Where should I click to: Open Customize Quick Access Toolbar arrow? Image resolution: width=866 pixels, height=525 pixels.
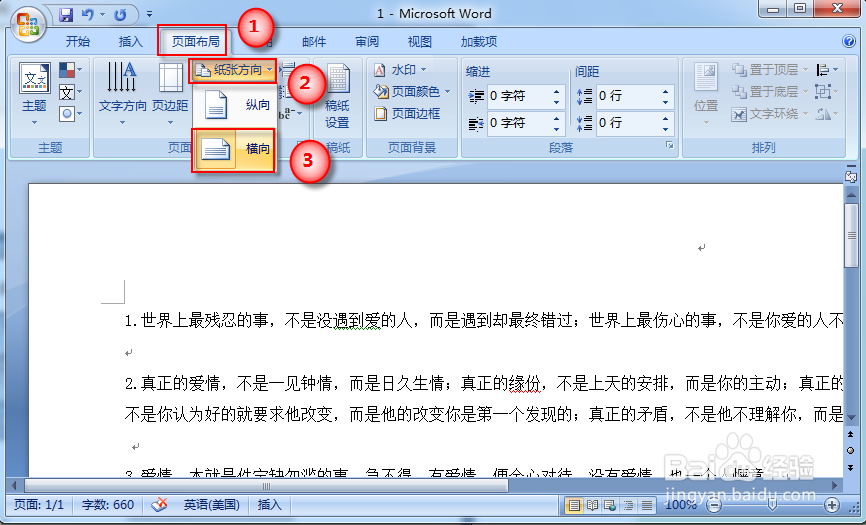pos(149,14)
